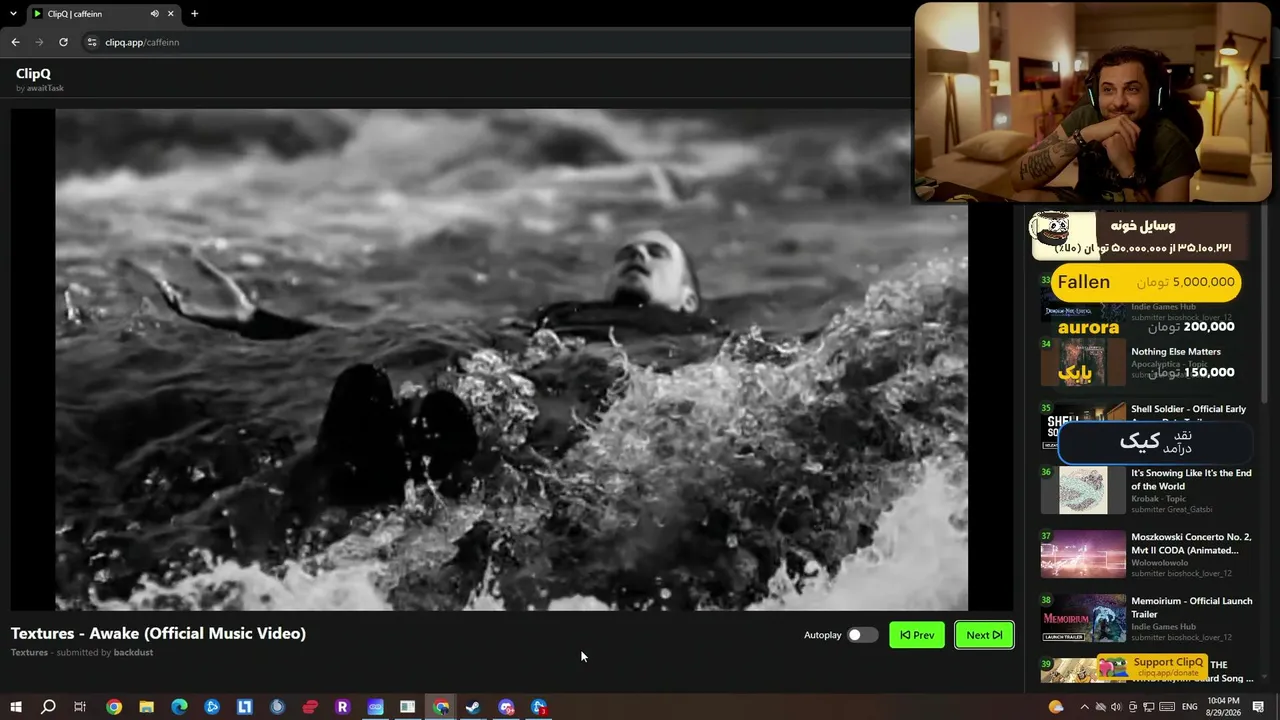Mute the ClipQ tab audio
The height and width of the screenshot is (720, 1280).
tap(154, 14)
